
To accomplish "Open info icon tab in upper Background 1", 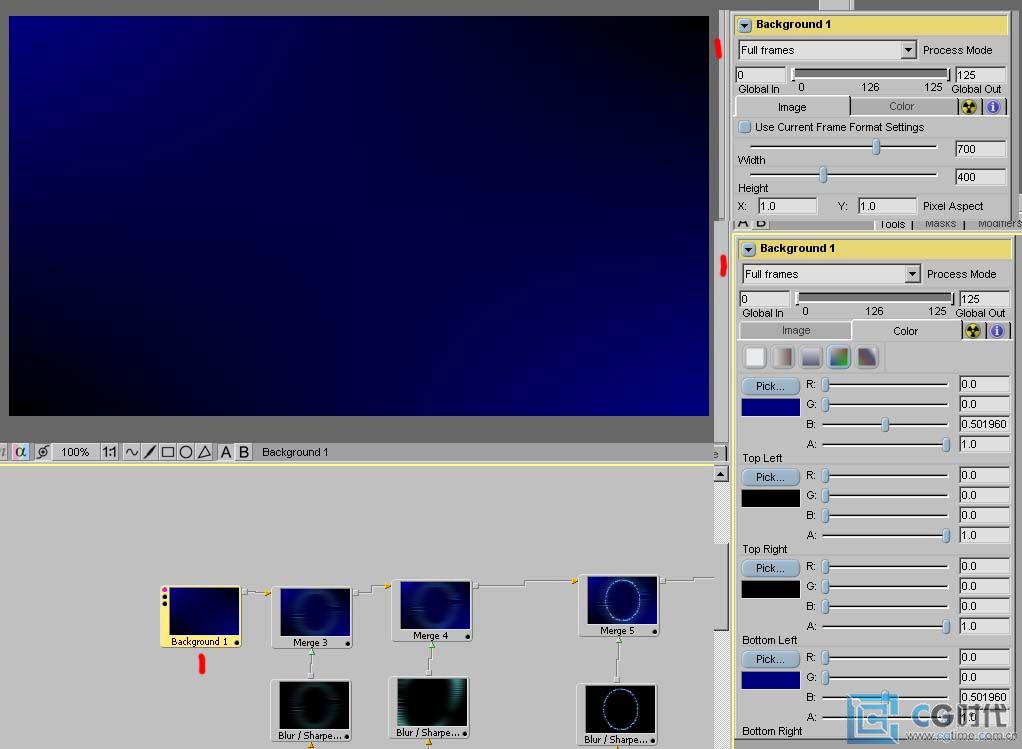I will point(993,107).
